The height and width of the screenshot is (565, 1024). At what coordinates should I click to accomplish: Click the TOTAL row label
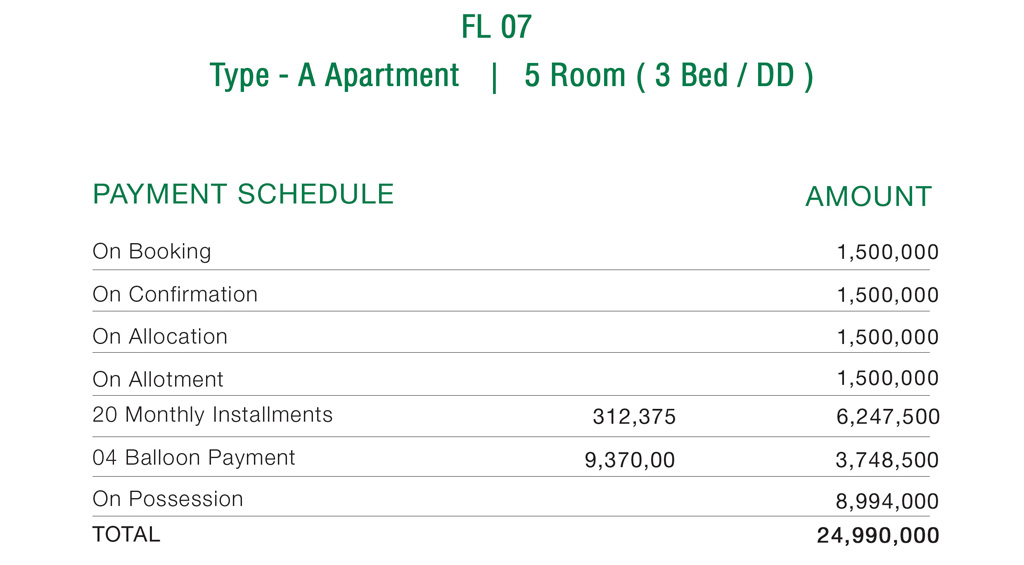click(x=126, y=535)
